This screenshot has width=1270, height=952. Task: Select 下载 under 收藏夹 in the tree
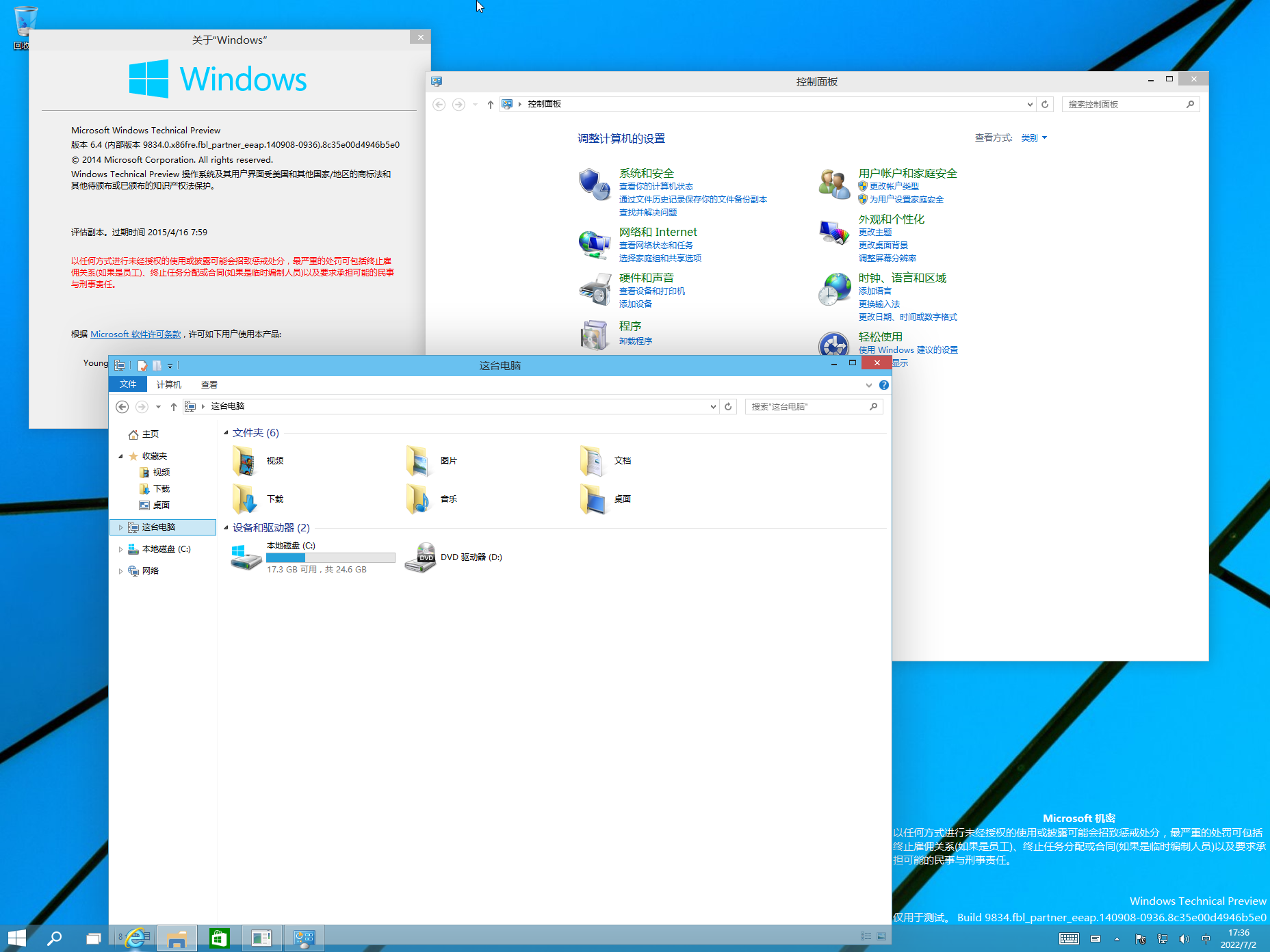tap(155, 489)
